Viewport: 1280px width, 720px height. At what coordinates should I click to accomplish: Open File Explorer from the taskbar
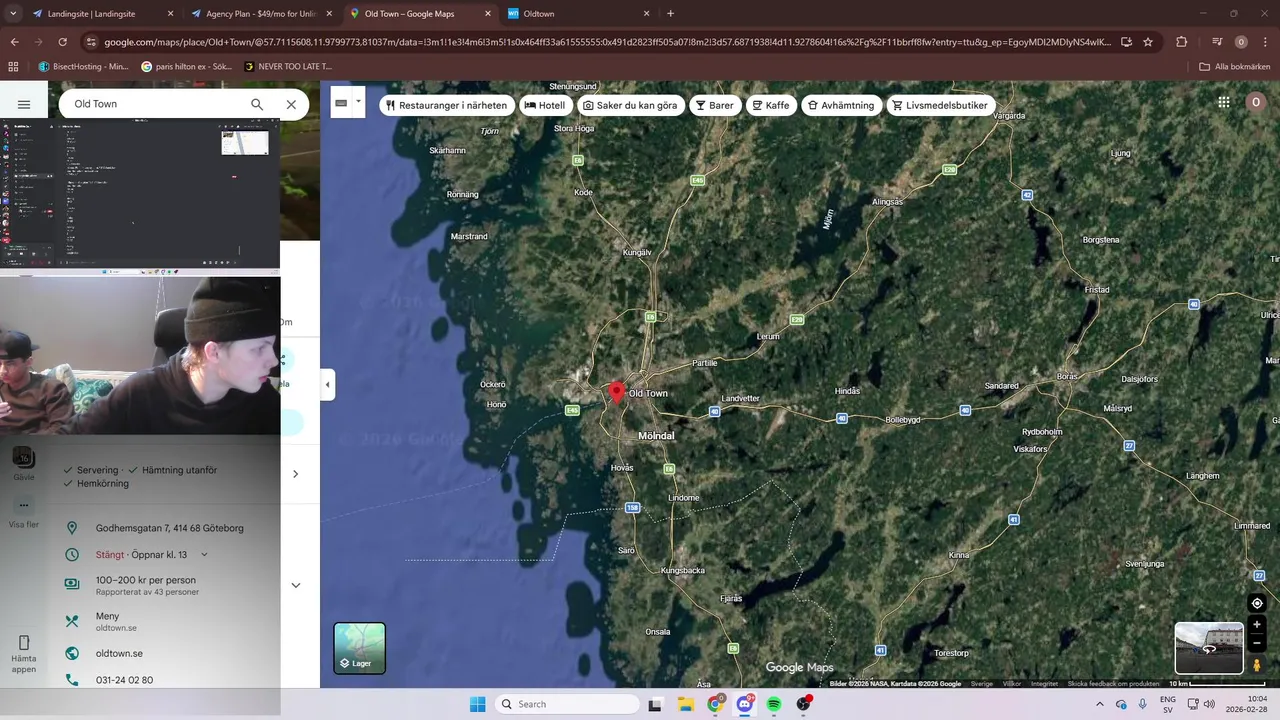click(x=685, y=704)
